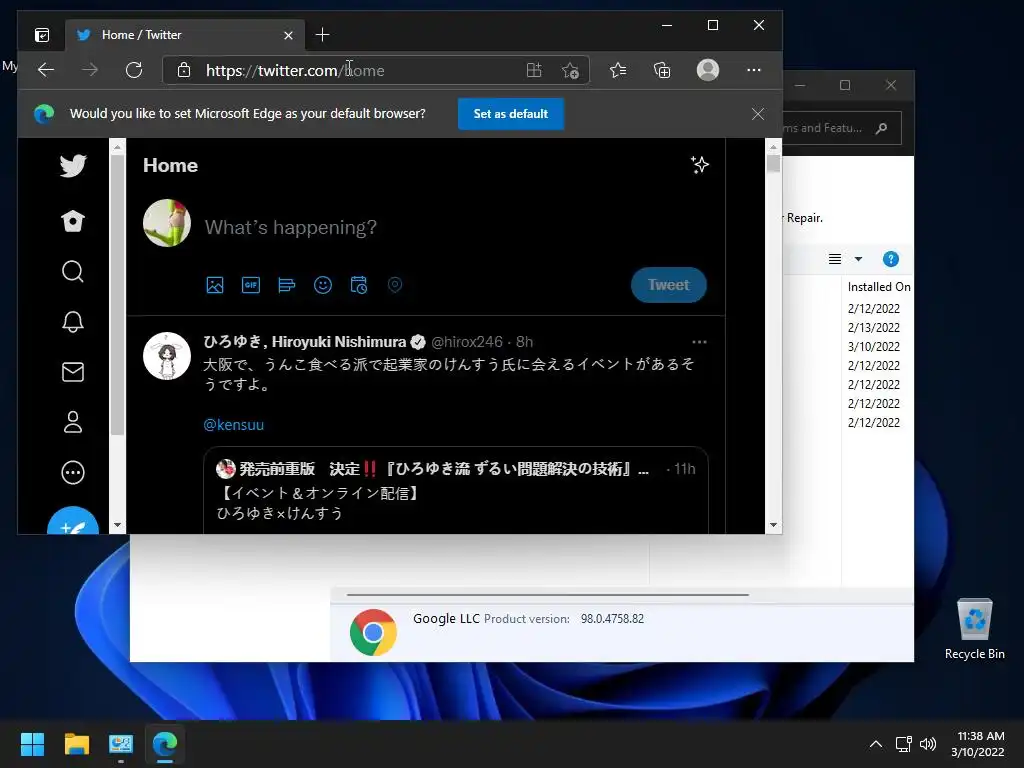Viewport: 1024px width, 768px height.
Task: Open Edge Favorites list
Action: (x=618, y=70)
